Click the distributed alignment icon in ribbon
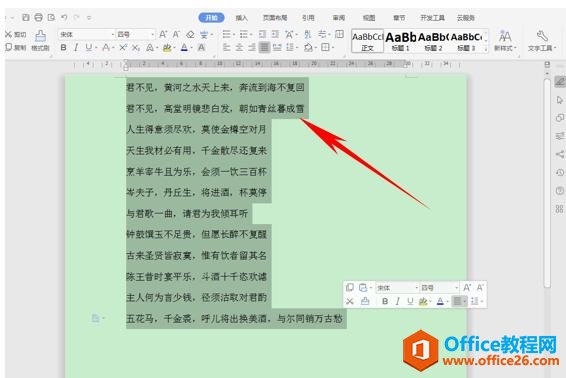 [277, 47]
